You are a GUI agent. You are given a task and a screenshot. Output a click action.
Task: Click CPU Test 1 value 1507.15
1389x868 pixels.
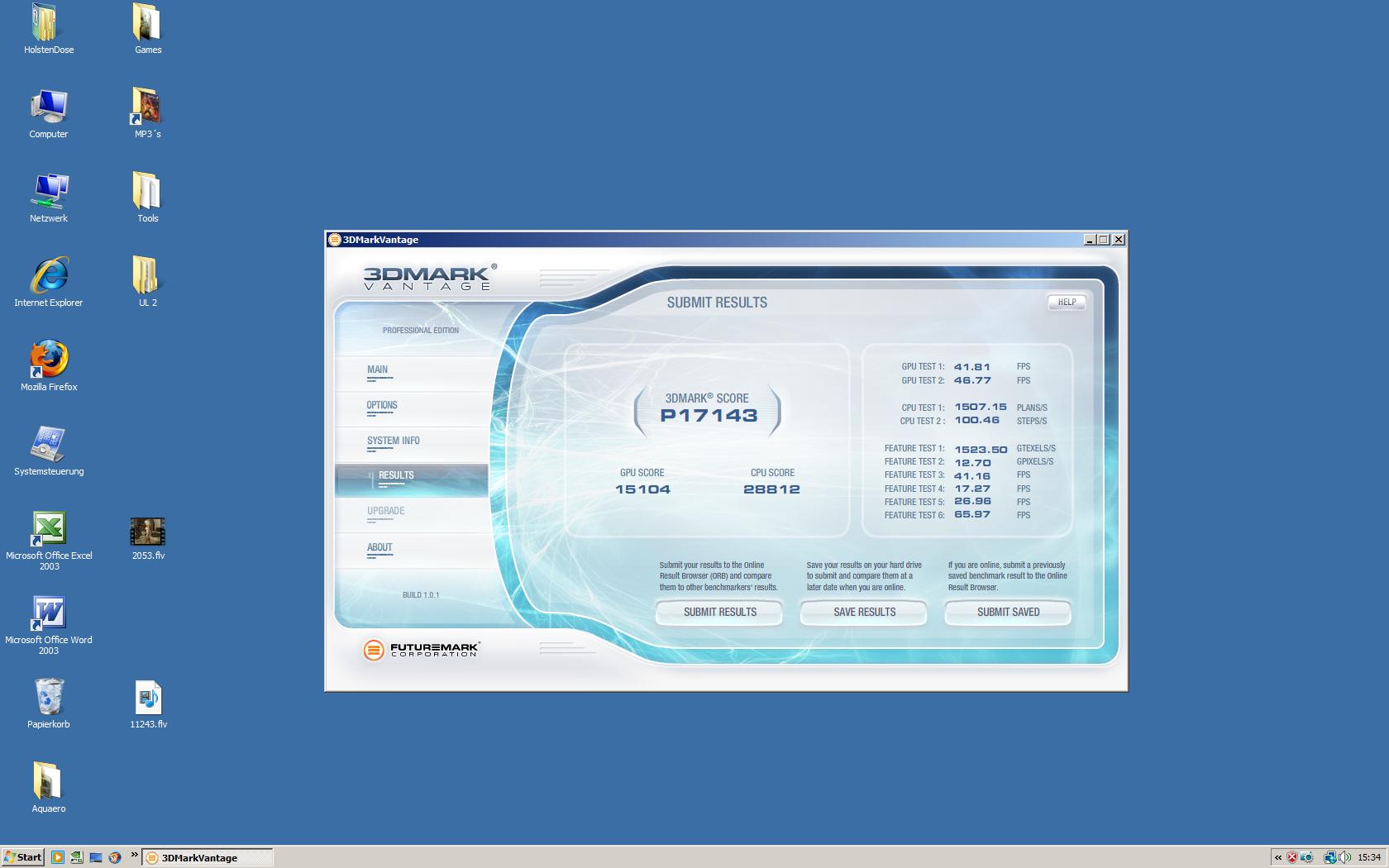click(981, 408)
